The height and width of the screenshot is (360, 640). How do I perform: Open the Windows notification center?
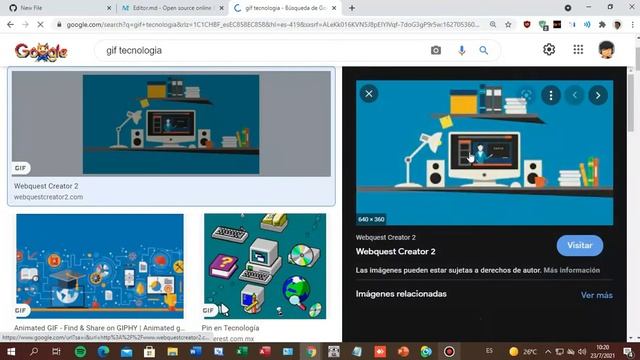click(x=629, y=351)
